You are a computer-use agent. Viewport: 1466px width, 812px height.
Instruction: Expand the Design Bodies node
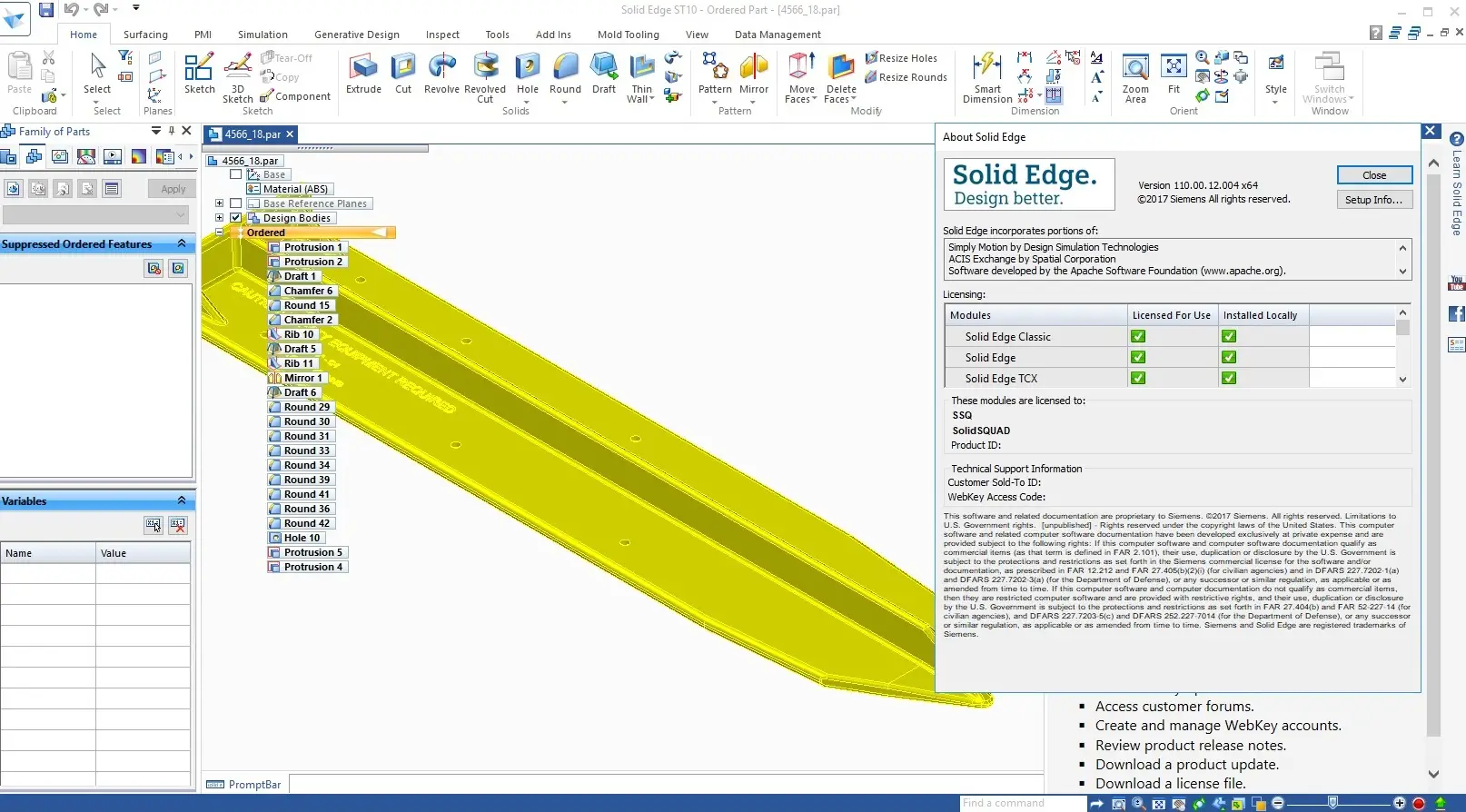[x=219, y=218]
